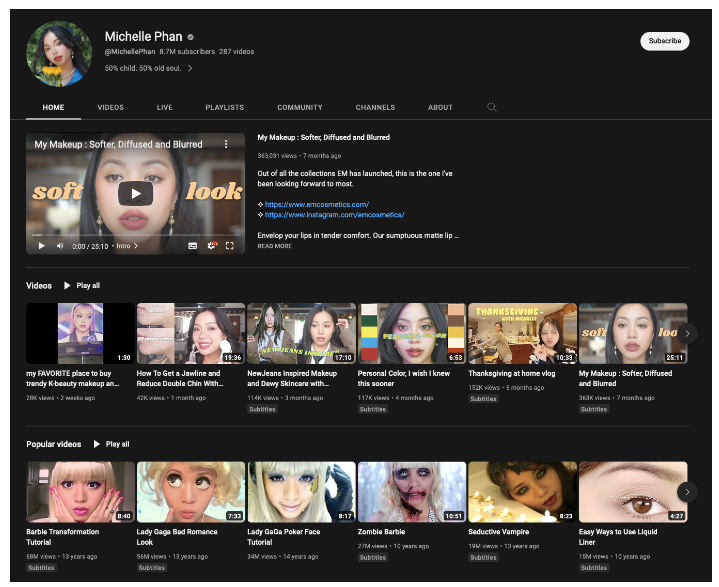Search the channel with magnifier icon
This screenshot has height=587, width=719.
coord(491,107)
